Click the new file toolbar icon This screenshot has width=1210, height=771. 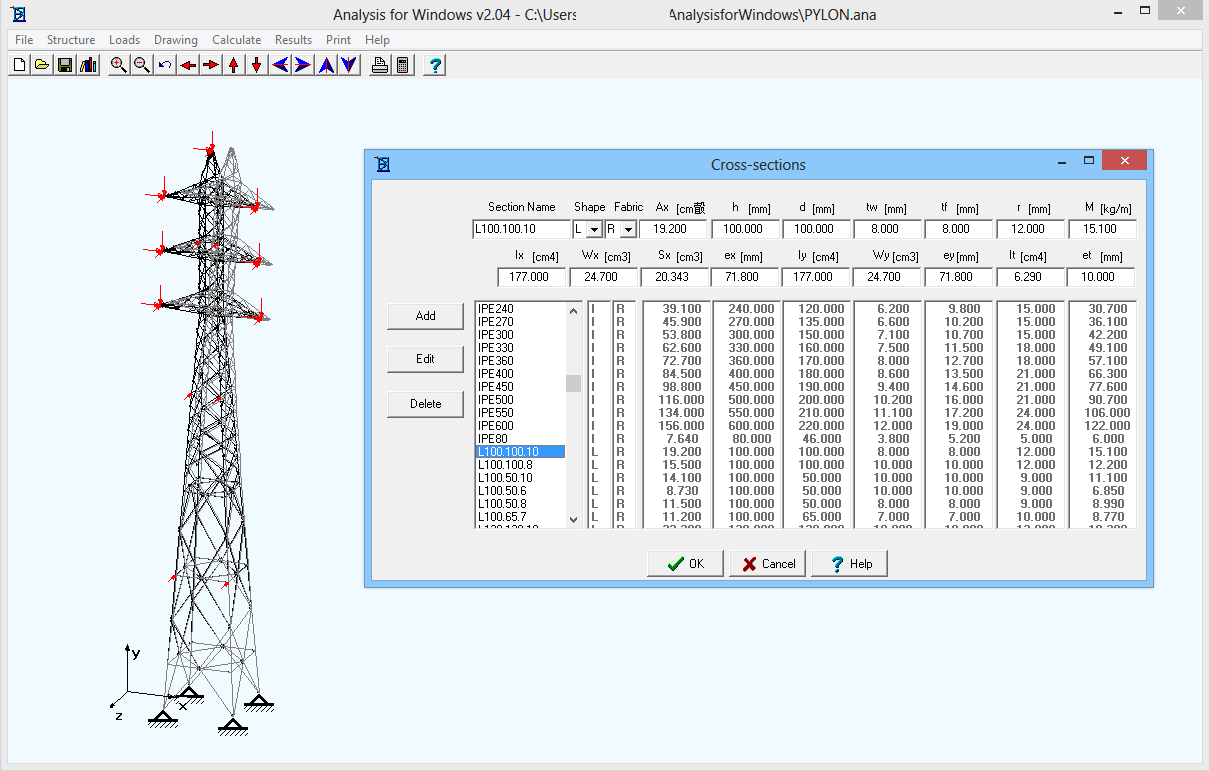[x=19, y=65]
